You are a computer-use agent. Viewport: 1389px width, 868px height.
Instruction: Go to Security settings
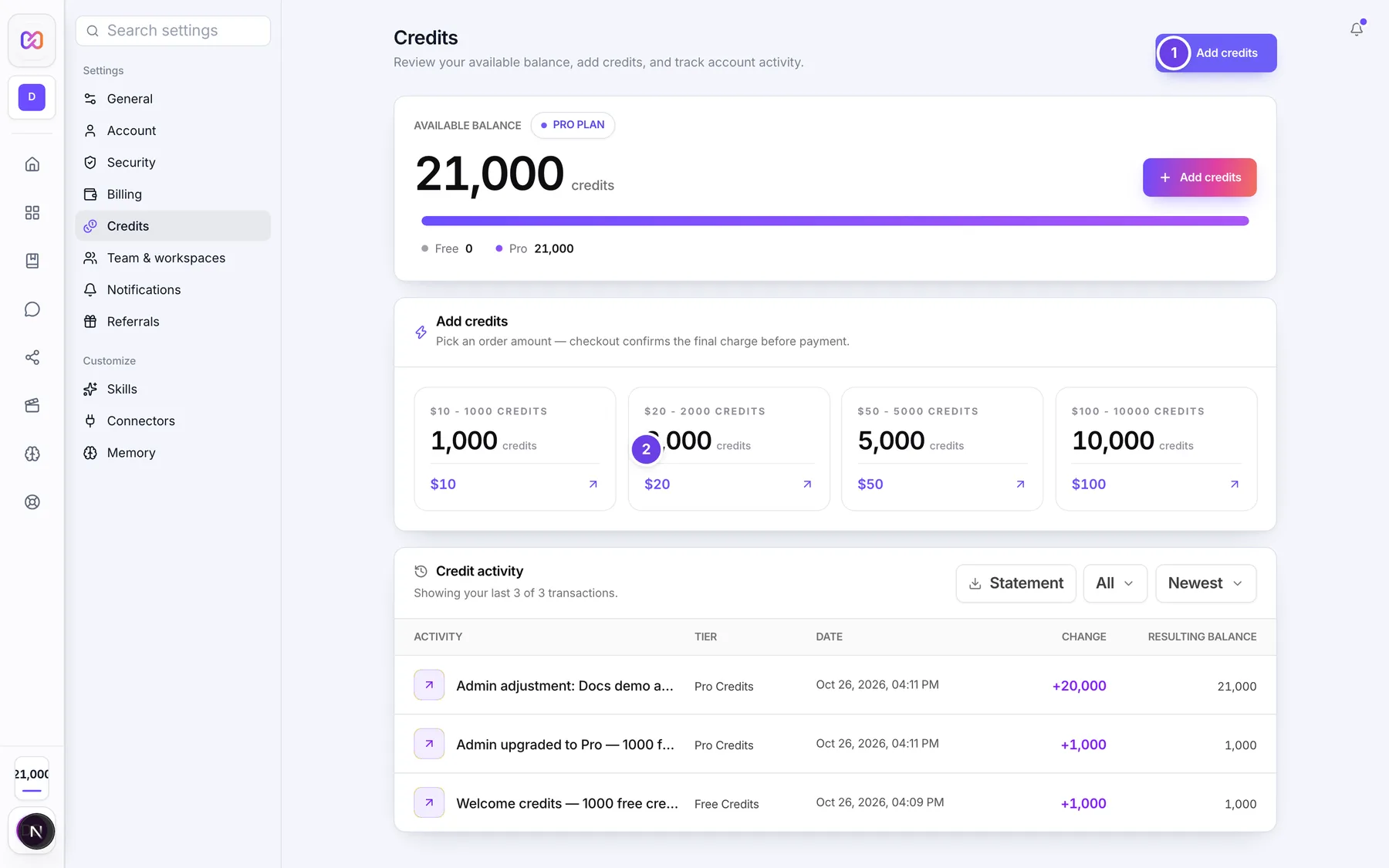pos(173,162)
